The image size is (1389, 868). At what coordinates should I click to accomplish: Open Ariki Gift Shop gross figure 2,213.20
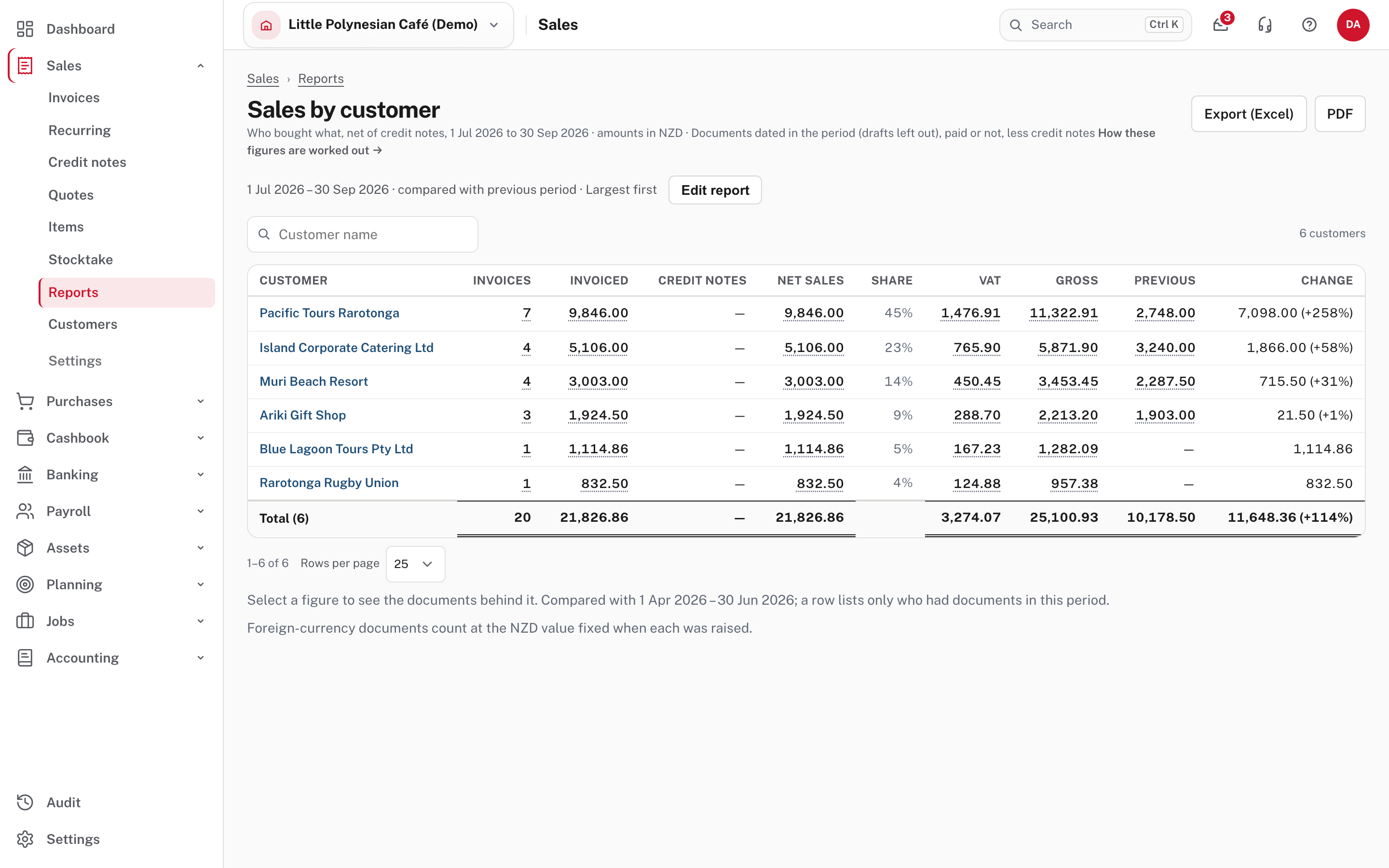(x=1068, y=416)
